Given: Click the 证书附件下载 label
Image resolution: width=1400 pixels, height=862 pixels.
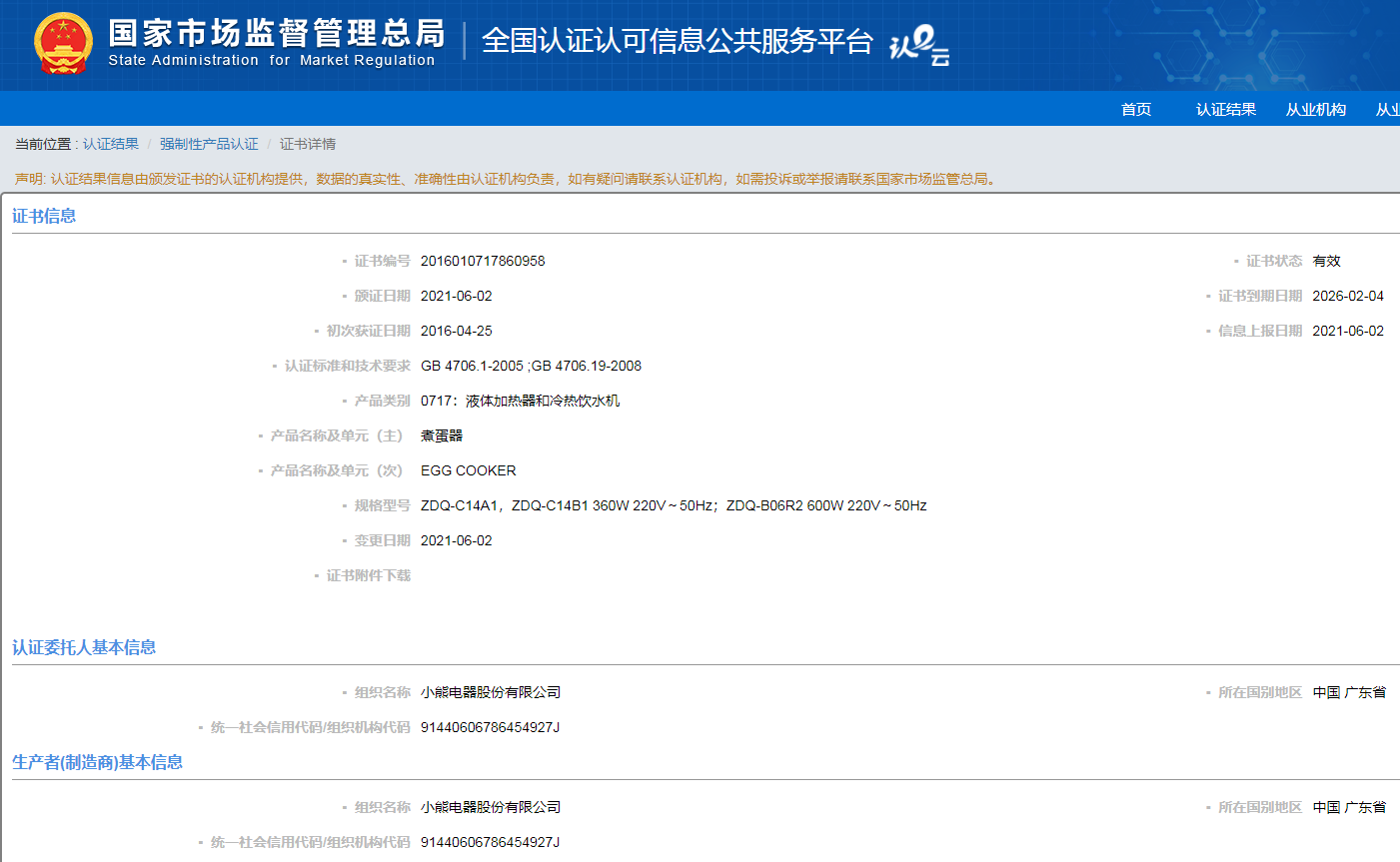Looking at the screenshot, I should point(369,575).
